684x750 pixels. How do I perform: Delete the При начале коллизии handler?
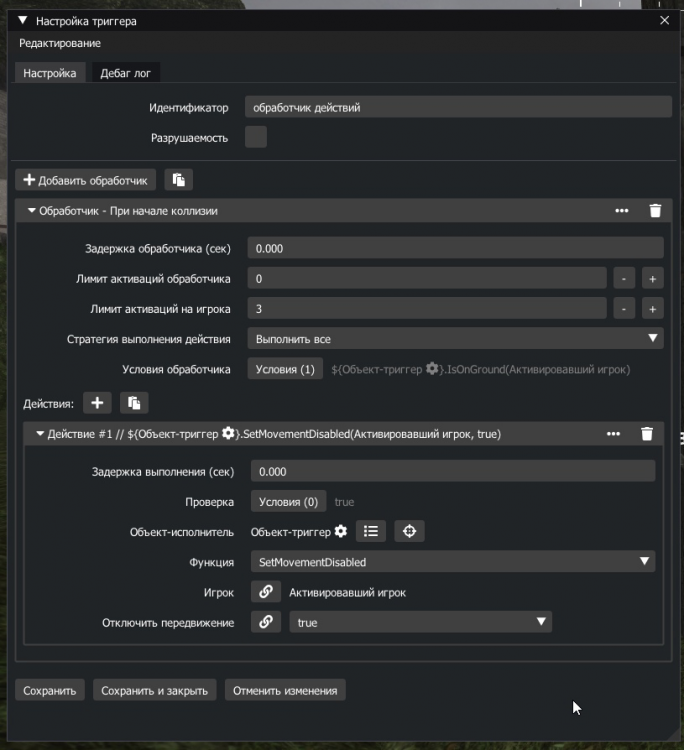coord(655,211)
